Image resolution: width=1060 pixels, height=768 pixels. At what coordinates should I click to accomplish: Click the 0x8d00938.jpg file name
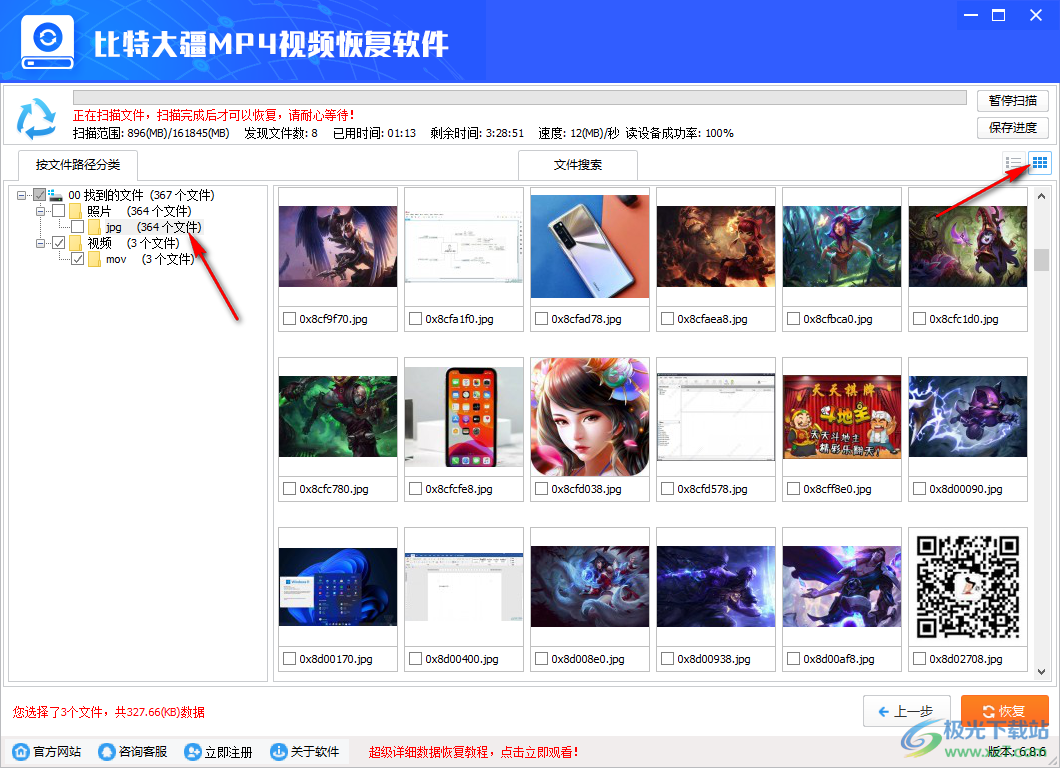(x=714, y=659)
